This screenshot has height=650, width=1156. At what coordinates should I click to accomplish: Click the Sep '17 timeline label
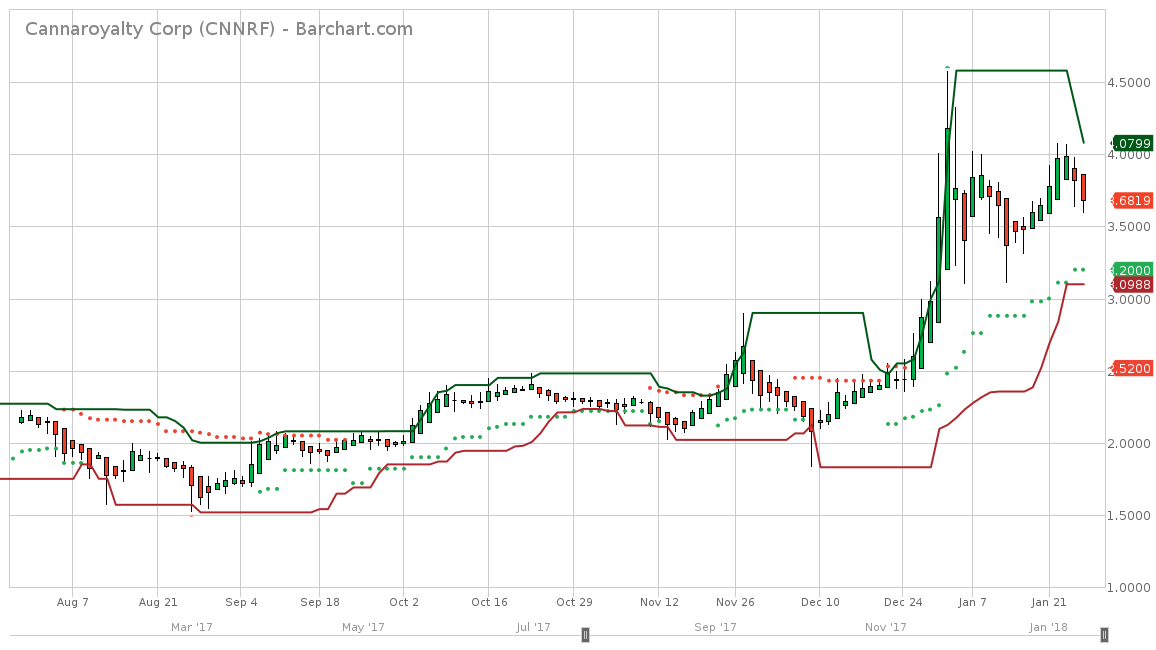[x=715, y=627]
